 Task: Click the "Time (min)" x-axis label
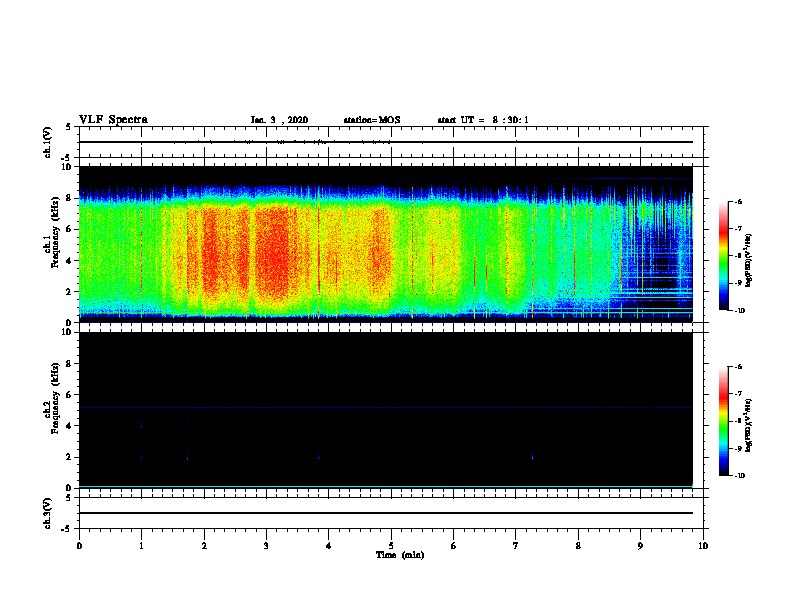[400, 555]
